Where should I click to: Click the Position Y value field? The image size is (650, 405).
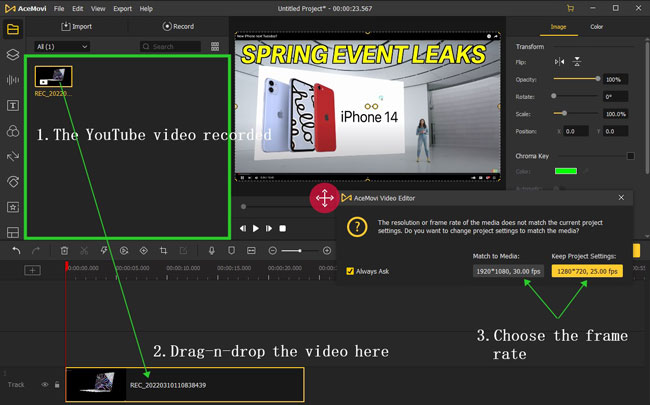pos(616,131)
